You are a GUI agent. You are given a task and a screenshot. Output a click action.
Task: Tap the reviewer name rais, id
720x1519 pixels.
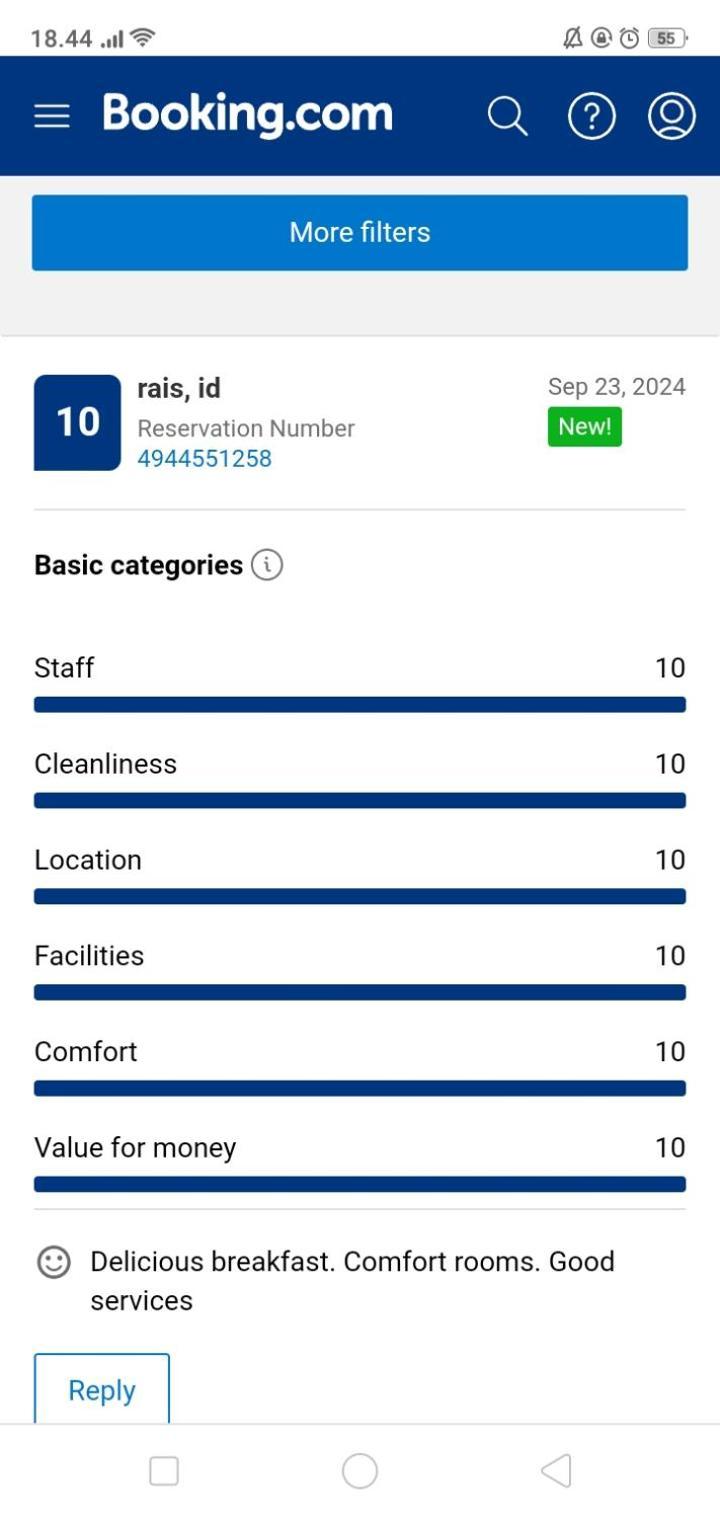(x=179, y=388)
